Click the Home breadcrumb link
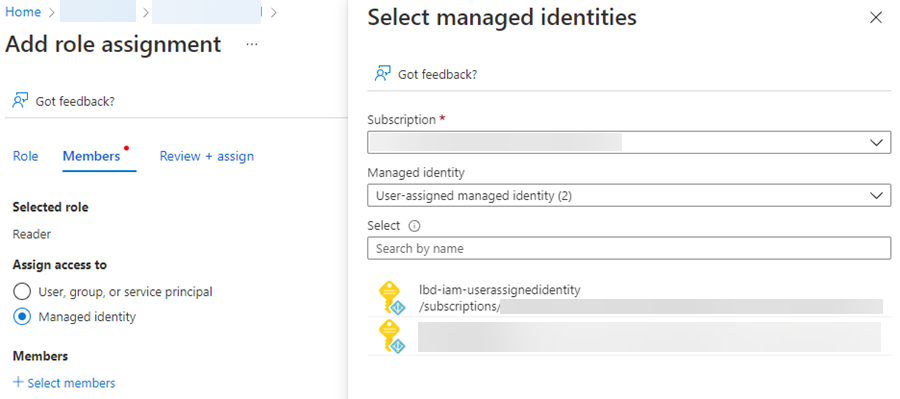The image size is (900, 399). [x=23, y=12]
